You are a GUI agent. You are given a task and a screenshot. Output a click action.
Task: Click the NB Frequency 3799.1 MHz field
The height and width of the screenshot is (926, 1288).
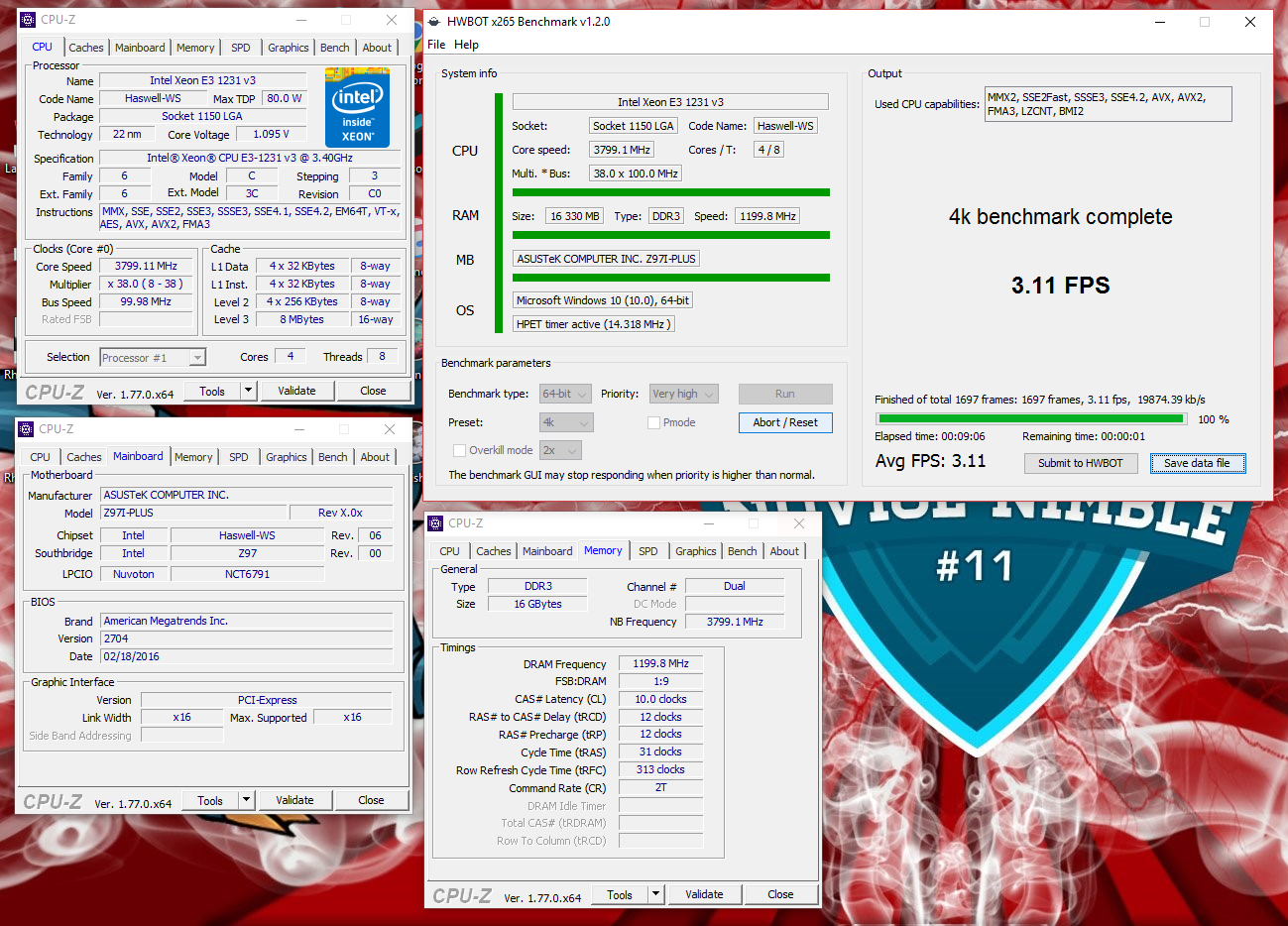click(x=735, y=622)
